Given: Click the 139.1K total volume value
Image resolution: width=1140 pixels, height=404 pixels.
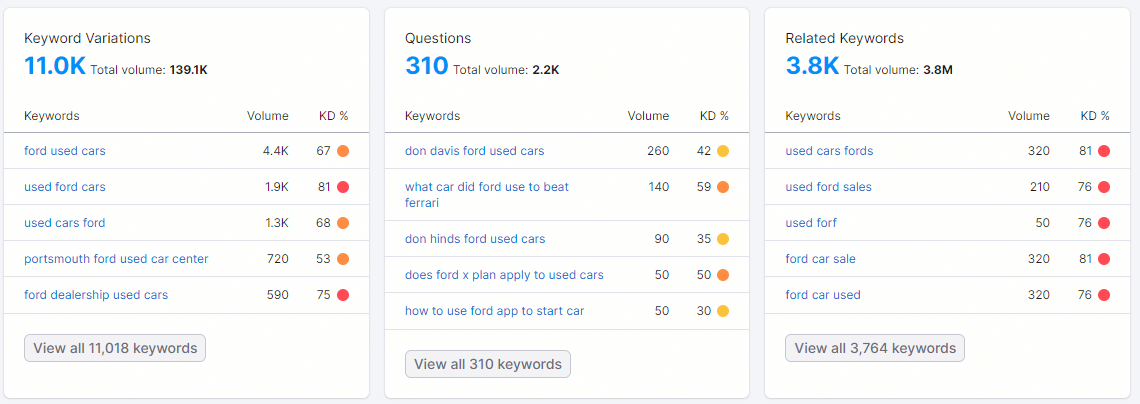Looking at the screenshot, I should pyautogui.click(x=189, y=70).
